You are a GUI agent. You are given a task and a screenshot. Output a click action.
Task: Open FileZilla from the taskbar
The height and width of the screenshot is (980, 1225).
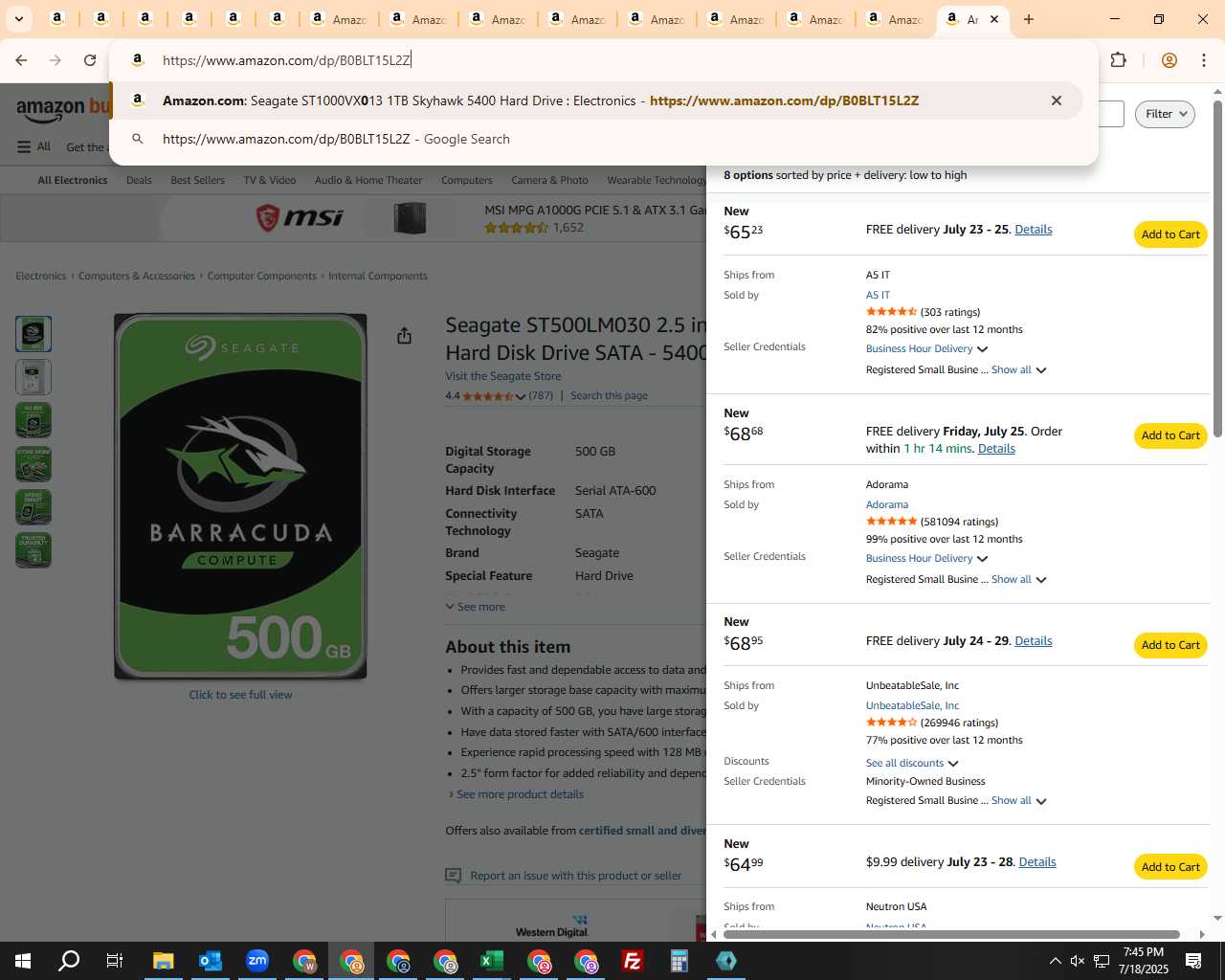point(633,961)
